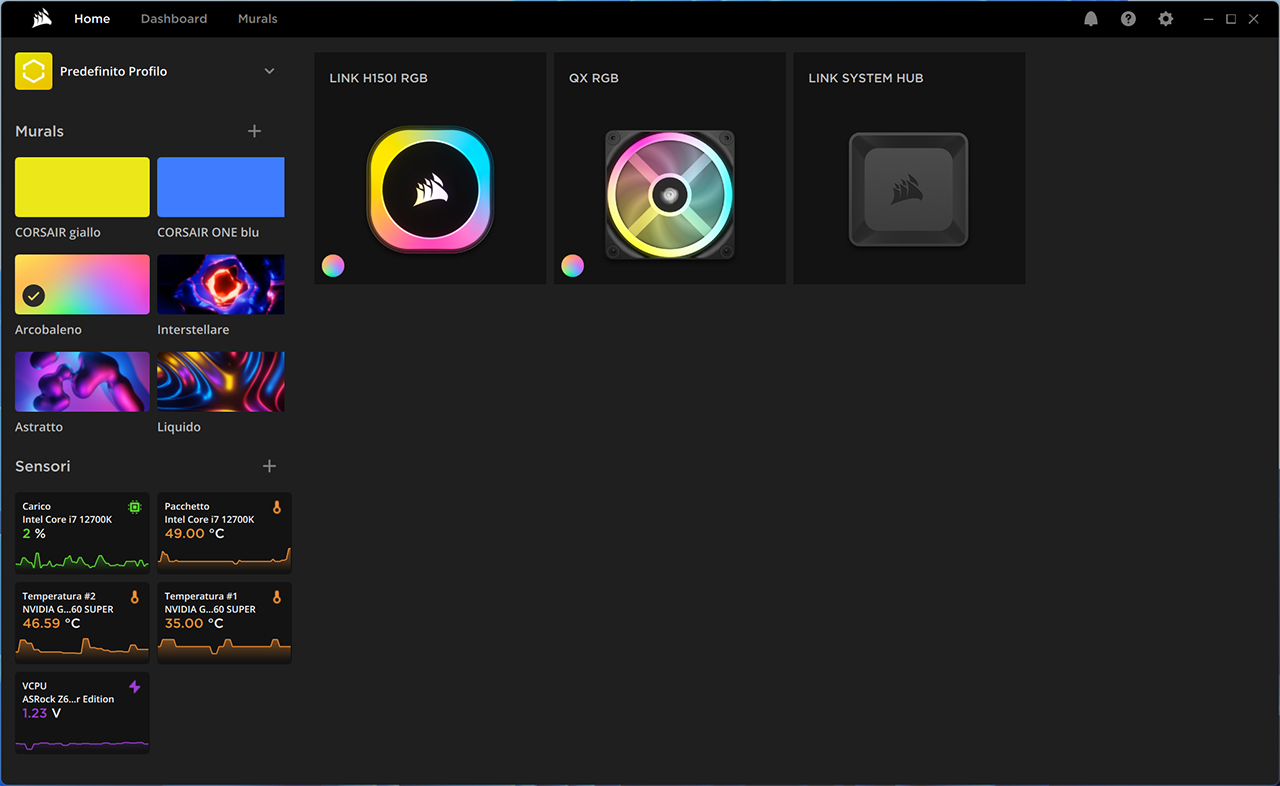Click the Temperatura #2 sensor title
Viewport: 1280px width, 786px height.
(x=59, y=597)
